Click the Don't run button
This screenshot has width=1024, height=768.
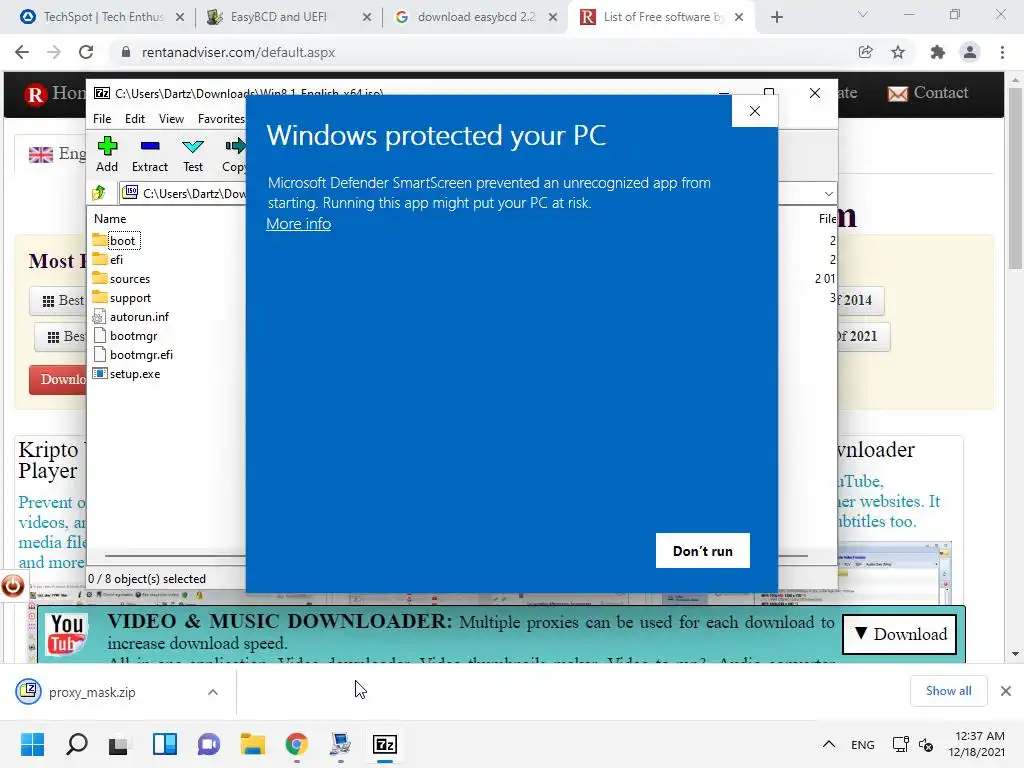(703, 551)
